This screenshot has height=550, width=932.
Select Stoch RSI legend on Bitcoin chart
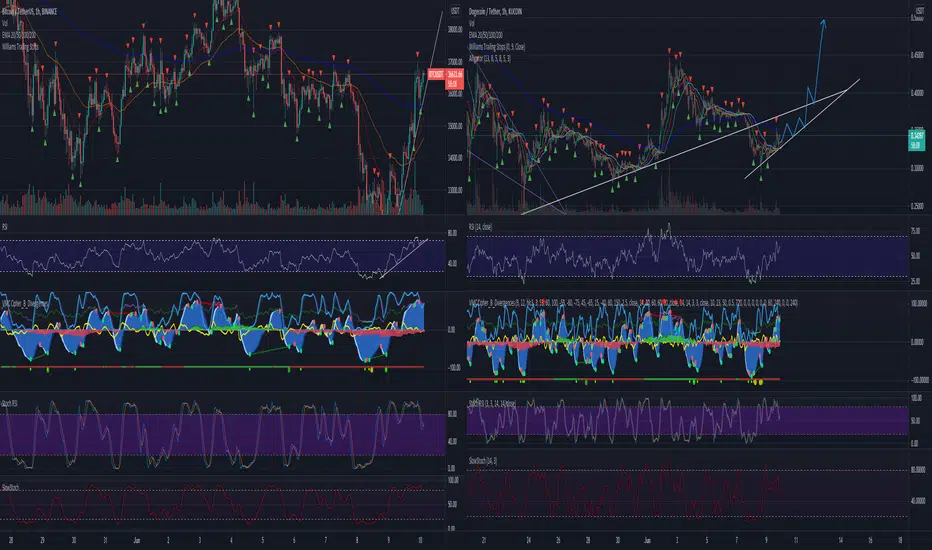click(10, 403)
